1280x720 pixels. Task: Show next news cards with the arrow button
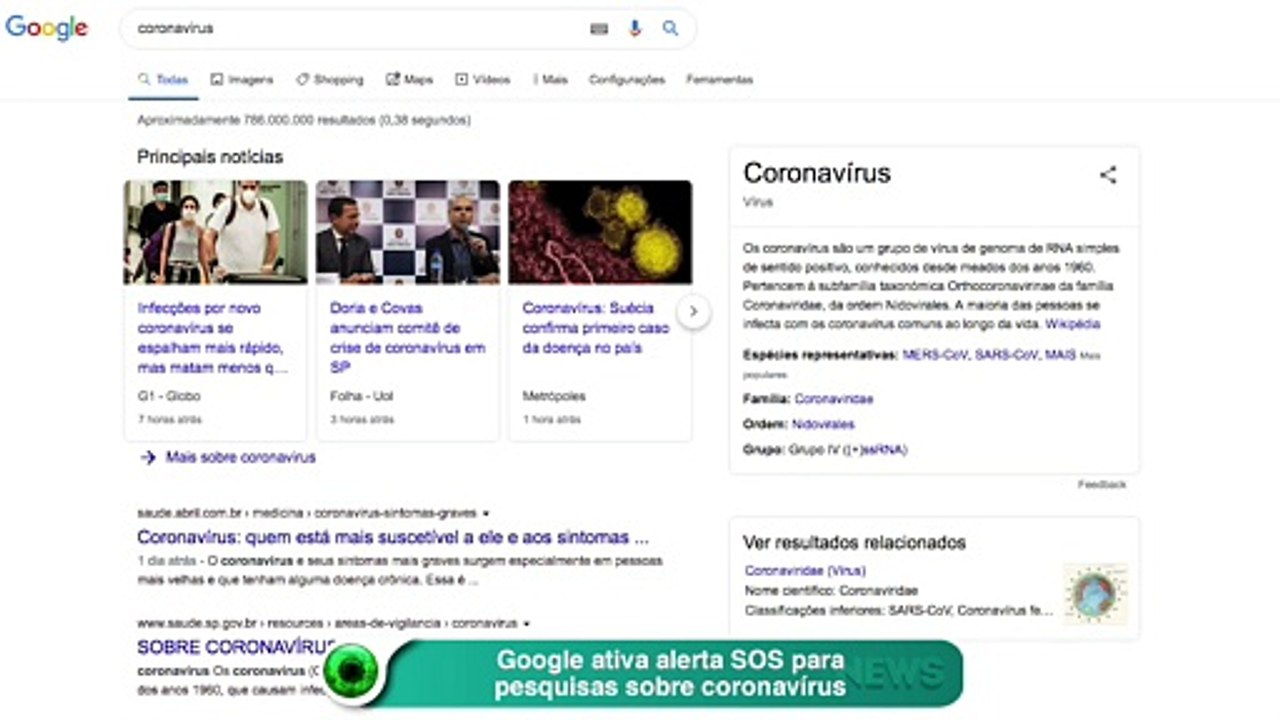pos(693,312)
